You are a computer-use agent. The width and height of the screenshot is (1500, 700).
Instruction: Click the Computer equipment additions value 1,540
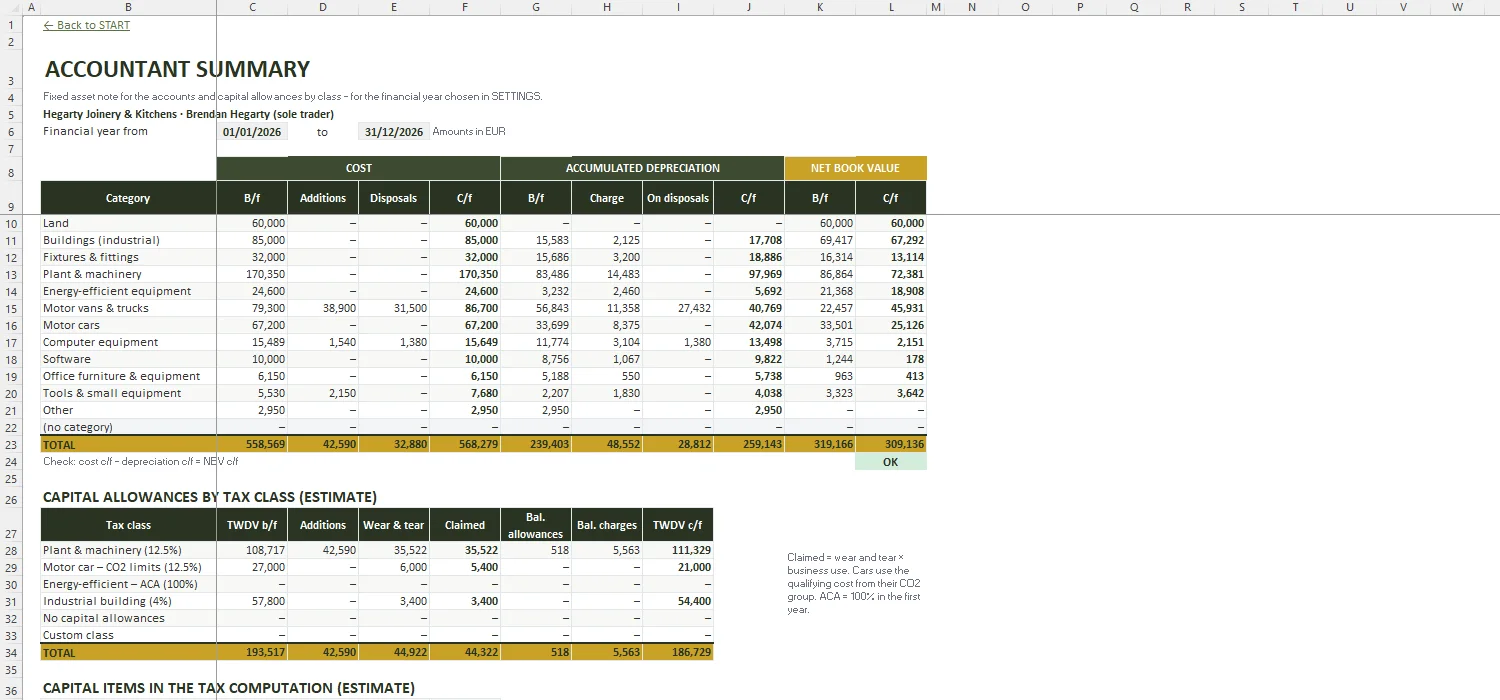323,343
